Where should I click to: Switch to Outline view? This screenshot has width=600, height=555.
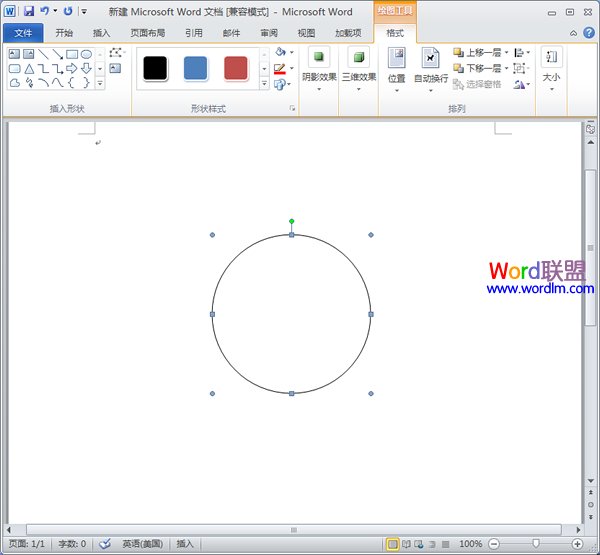(432, 544)
